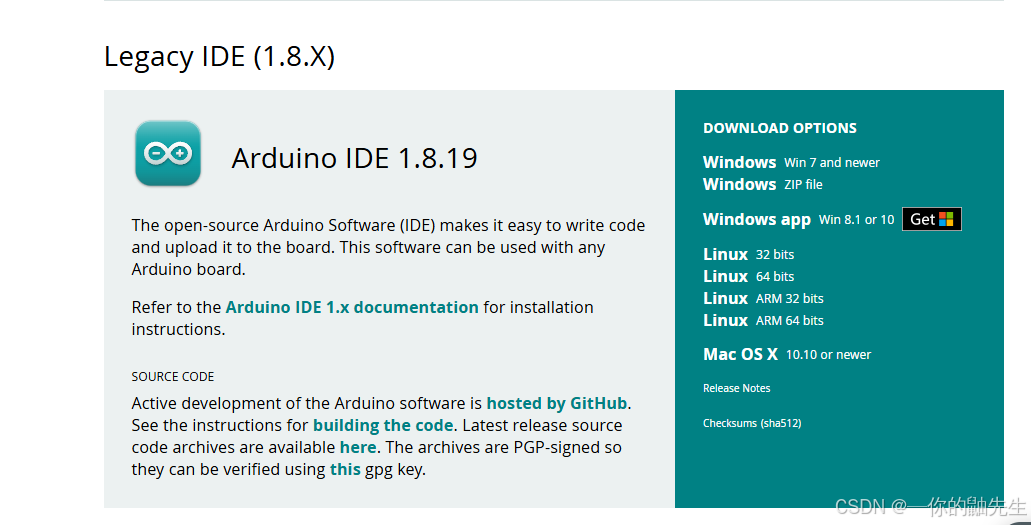Click the 'here' source archives link
The height and width of the screenshot is (525, 1031).
click(x=358, y=447)
